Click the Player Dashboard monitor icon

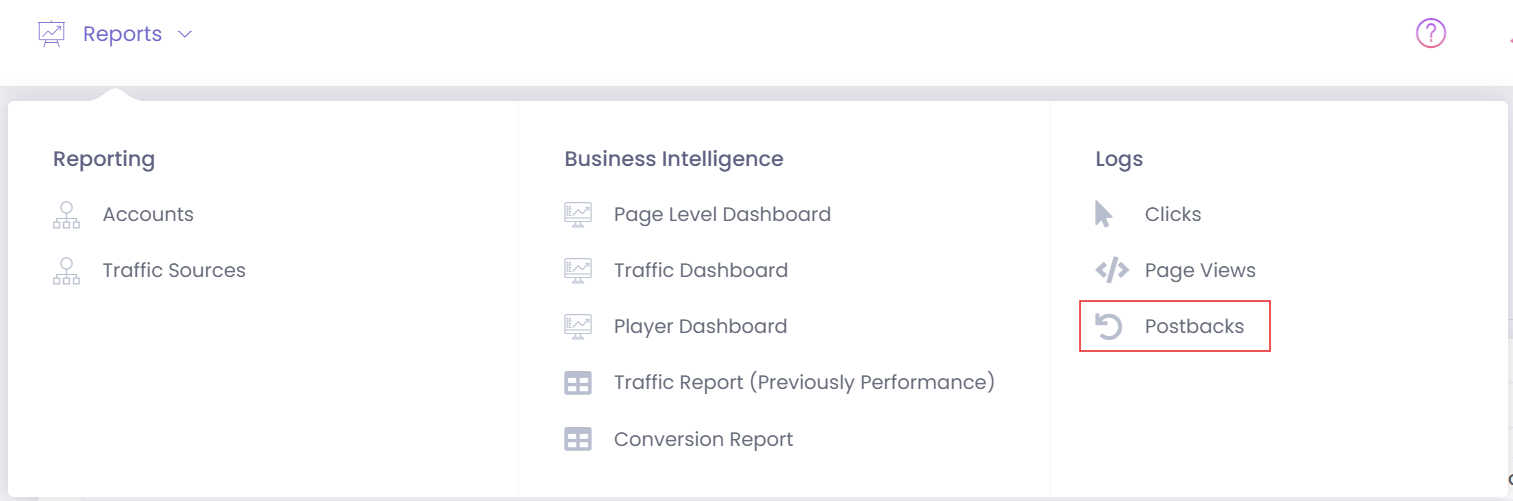(578, 326)
